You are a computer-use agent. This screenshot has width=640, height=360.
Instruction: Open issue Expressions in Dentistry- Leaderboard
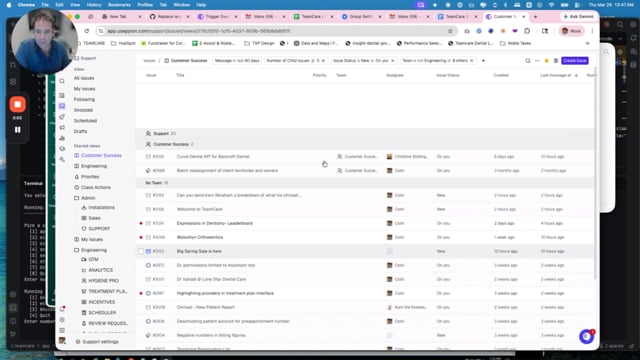(x=214, y=223)
